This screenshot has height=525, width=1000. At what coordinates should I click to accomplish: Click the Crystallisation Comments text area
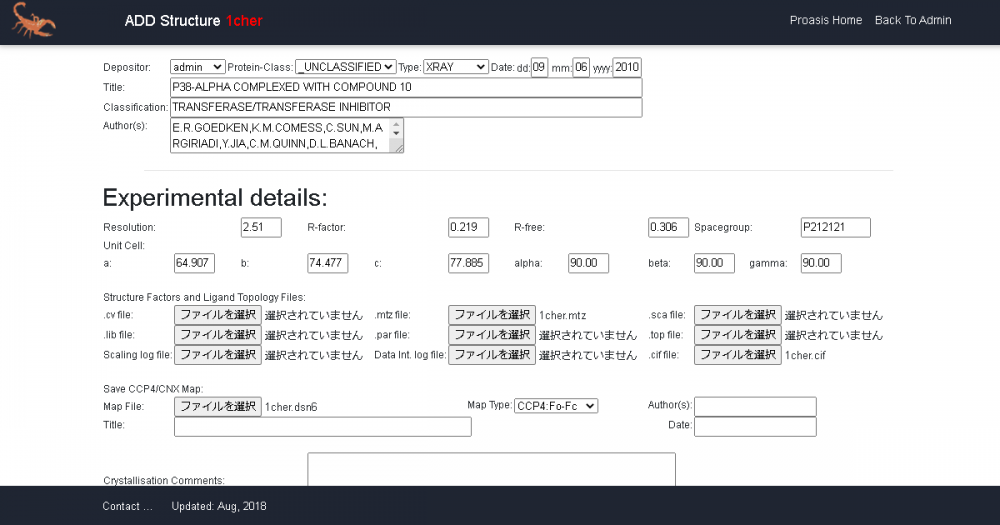[x=490, y=470]
